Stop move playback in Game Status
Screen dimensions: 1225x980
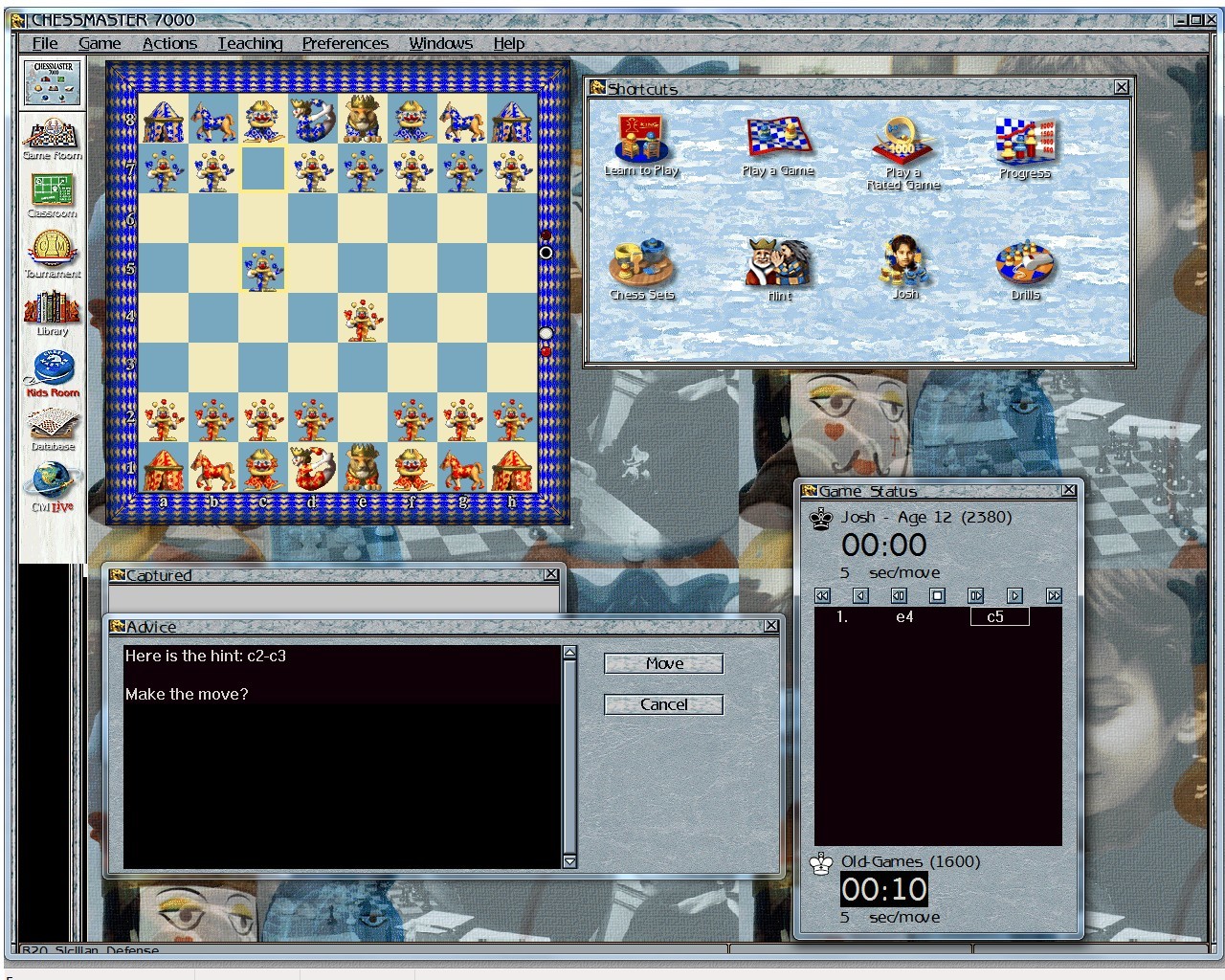[x=937, y=595]
